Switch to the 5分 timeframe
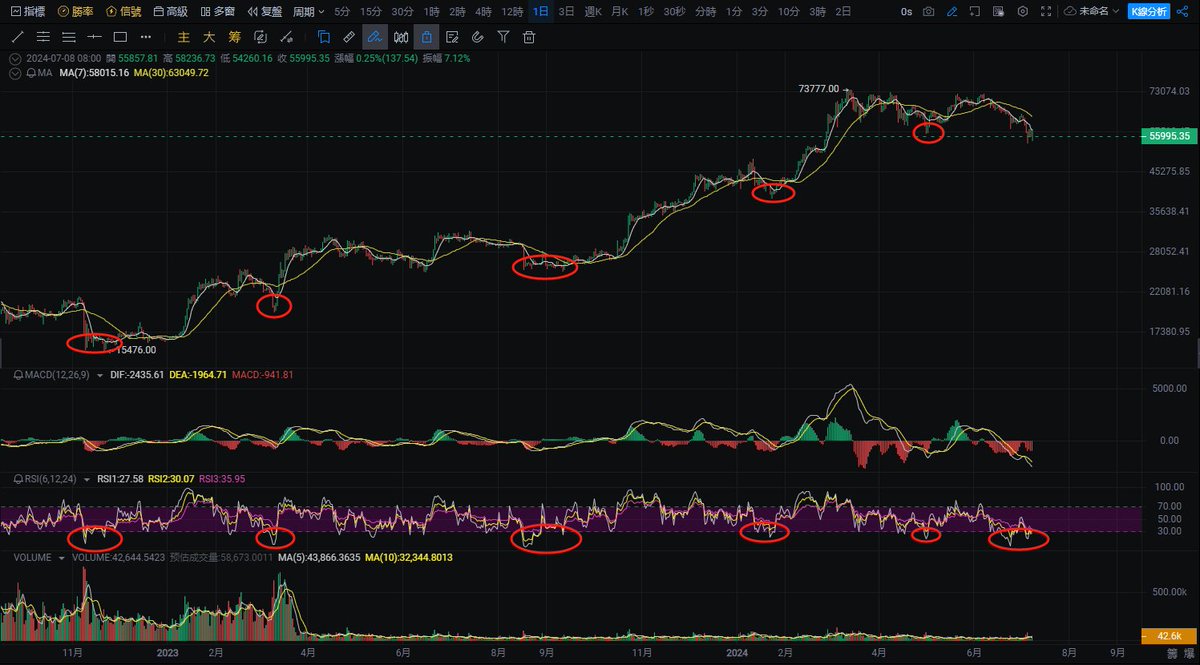Viewport: 1200px width, 665px height. (x=343, y=11)
